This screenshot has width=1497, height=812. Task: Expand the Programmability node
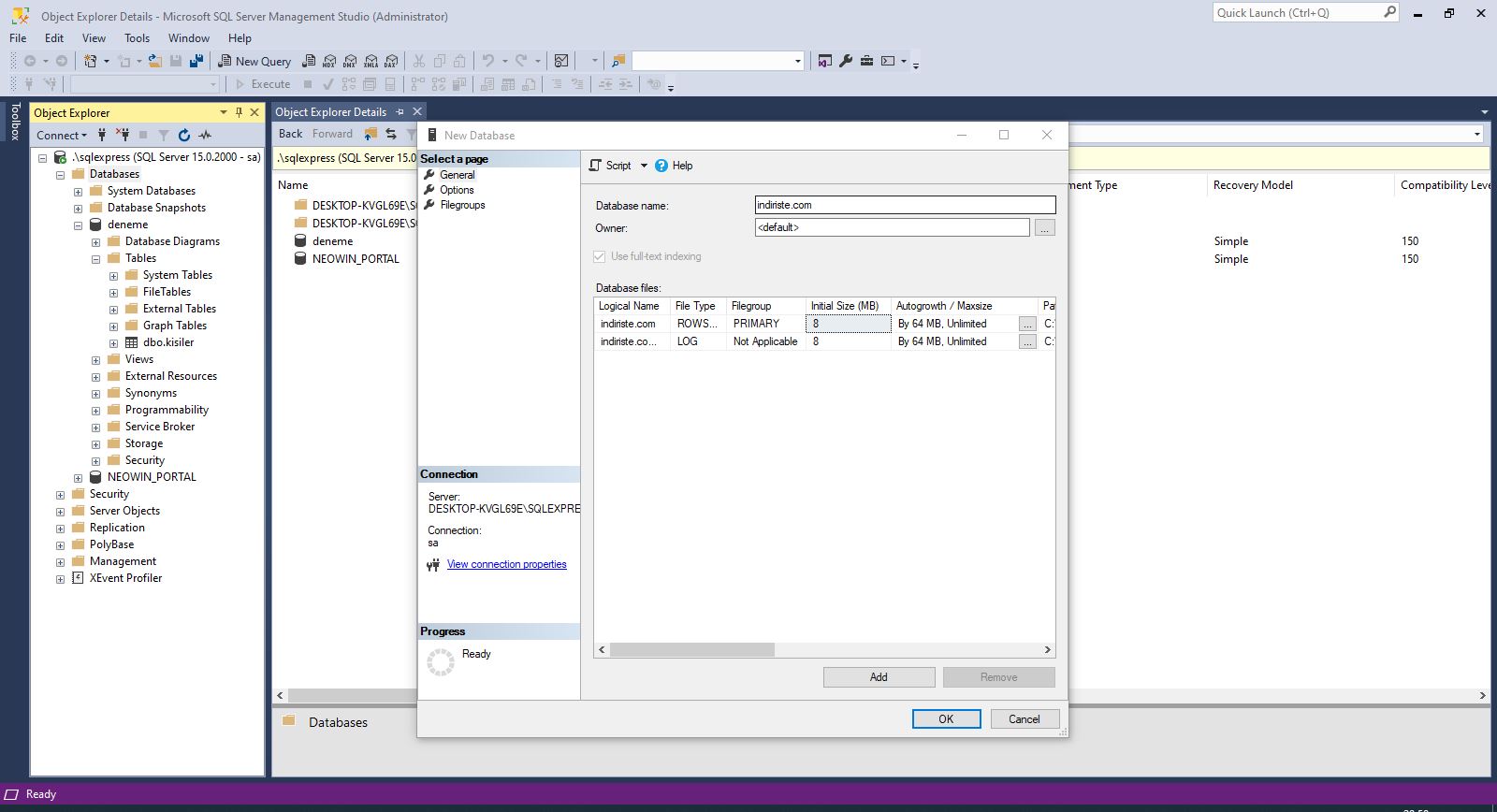click(95, 411)
